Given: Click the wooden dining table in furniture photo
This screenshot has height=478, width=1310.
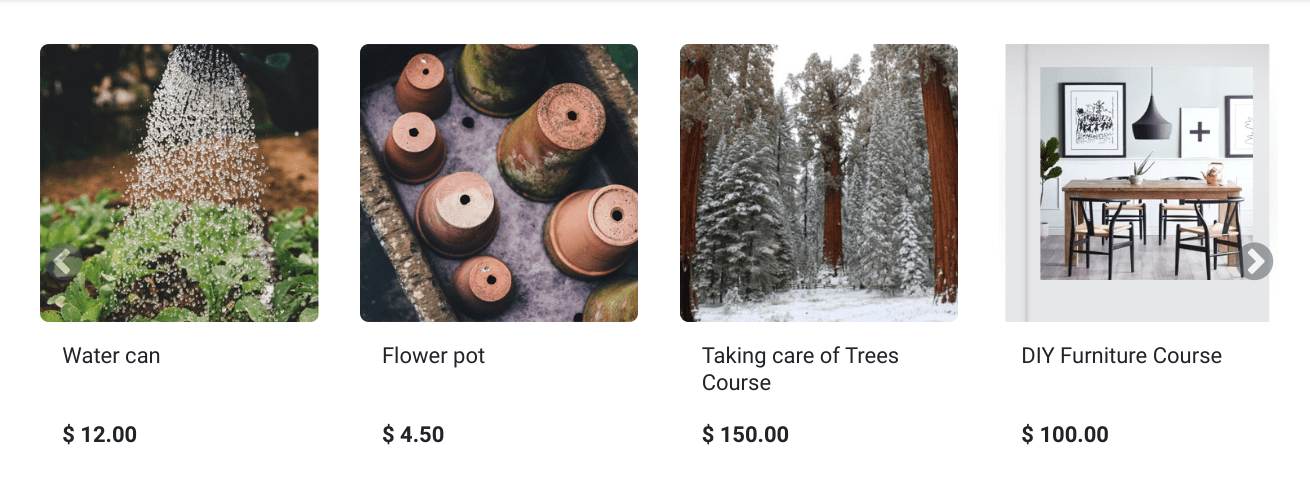Looking at the screenshot, I should [1150, 190].
